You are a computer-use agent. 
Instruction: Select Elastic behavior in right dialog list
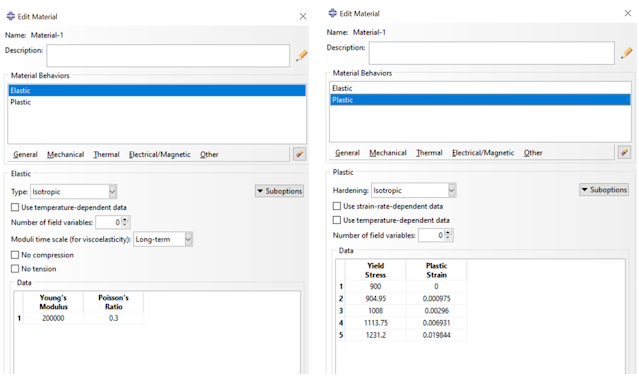click(480, 88)
